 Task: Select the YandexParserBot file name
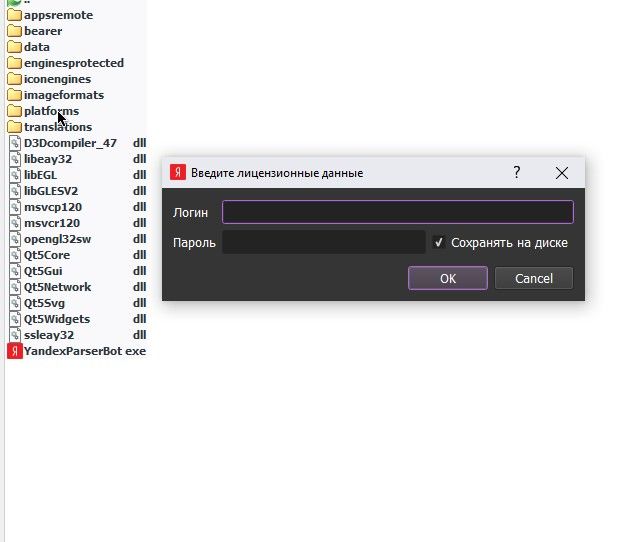point(73,351)
